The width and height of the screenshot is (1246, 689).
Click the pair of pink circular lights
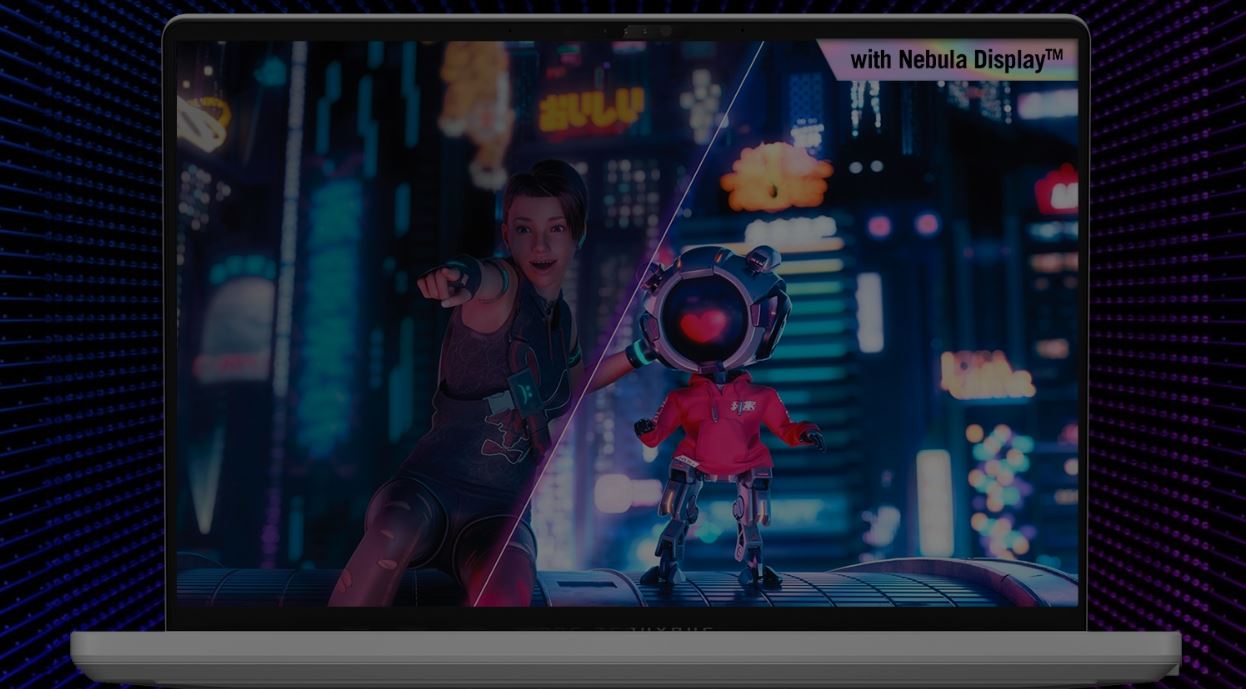(902, 225)
